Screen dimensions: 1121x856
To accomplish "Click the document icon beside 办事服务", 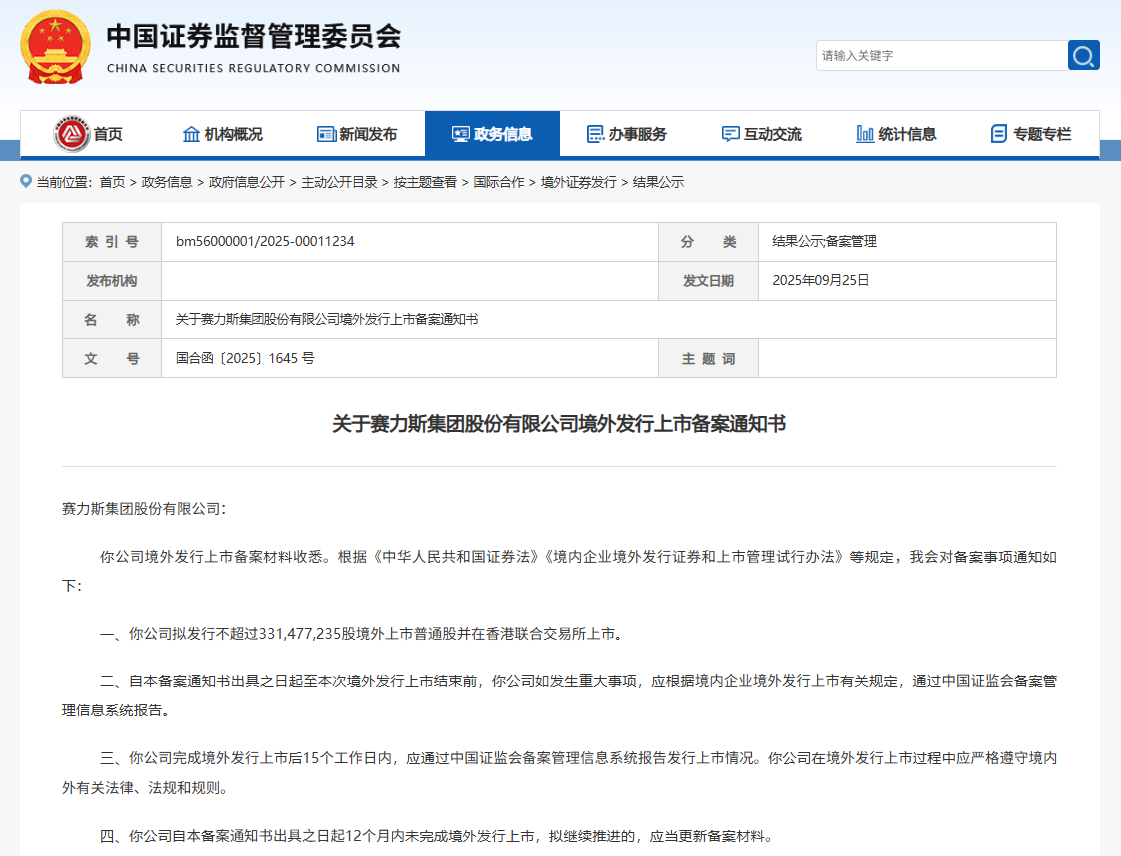I will tap(595, 134).
